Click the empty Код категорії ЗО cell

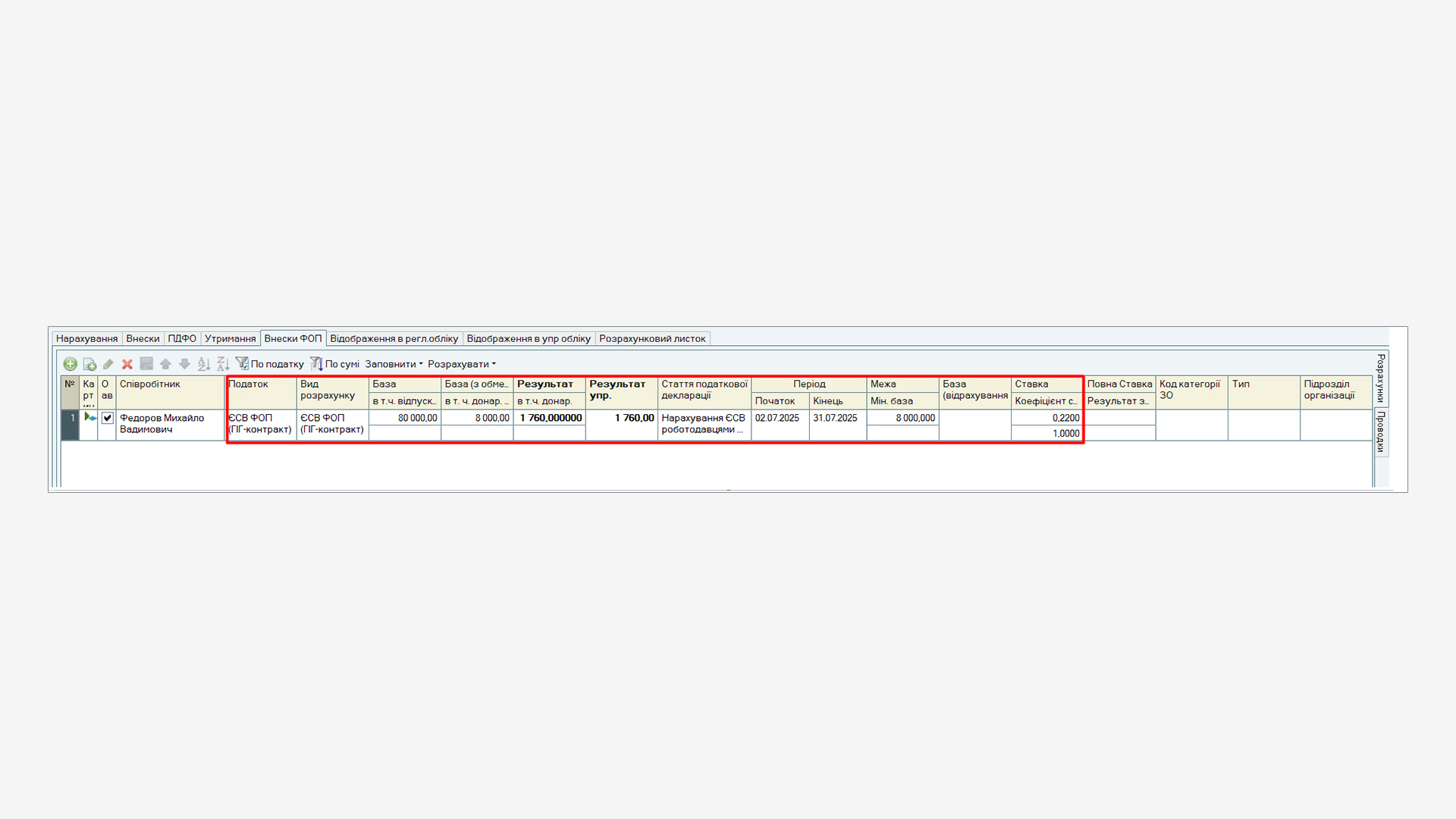(1191, 425)
